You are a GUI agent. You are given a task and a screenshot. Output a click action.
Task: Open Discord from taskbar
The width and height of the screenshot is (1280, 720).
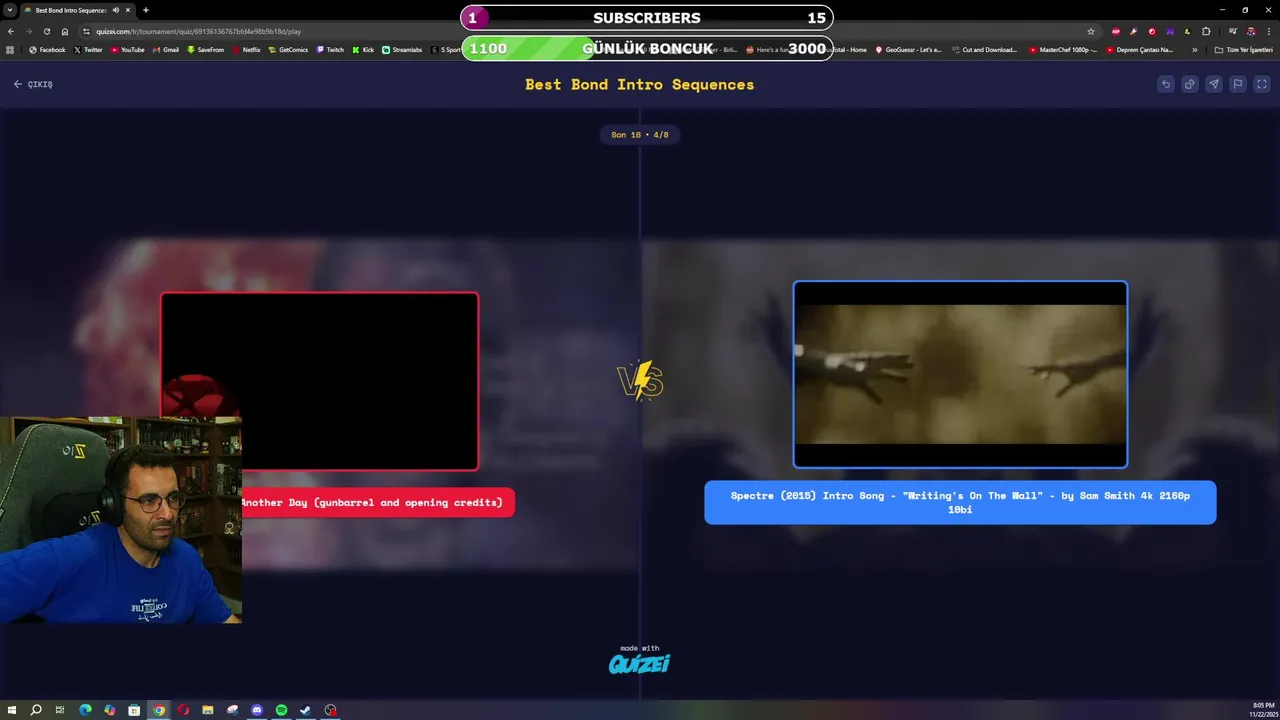pos(257,710)
